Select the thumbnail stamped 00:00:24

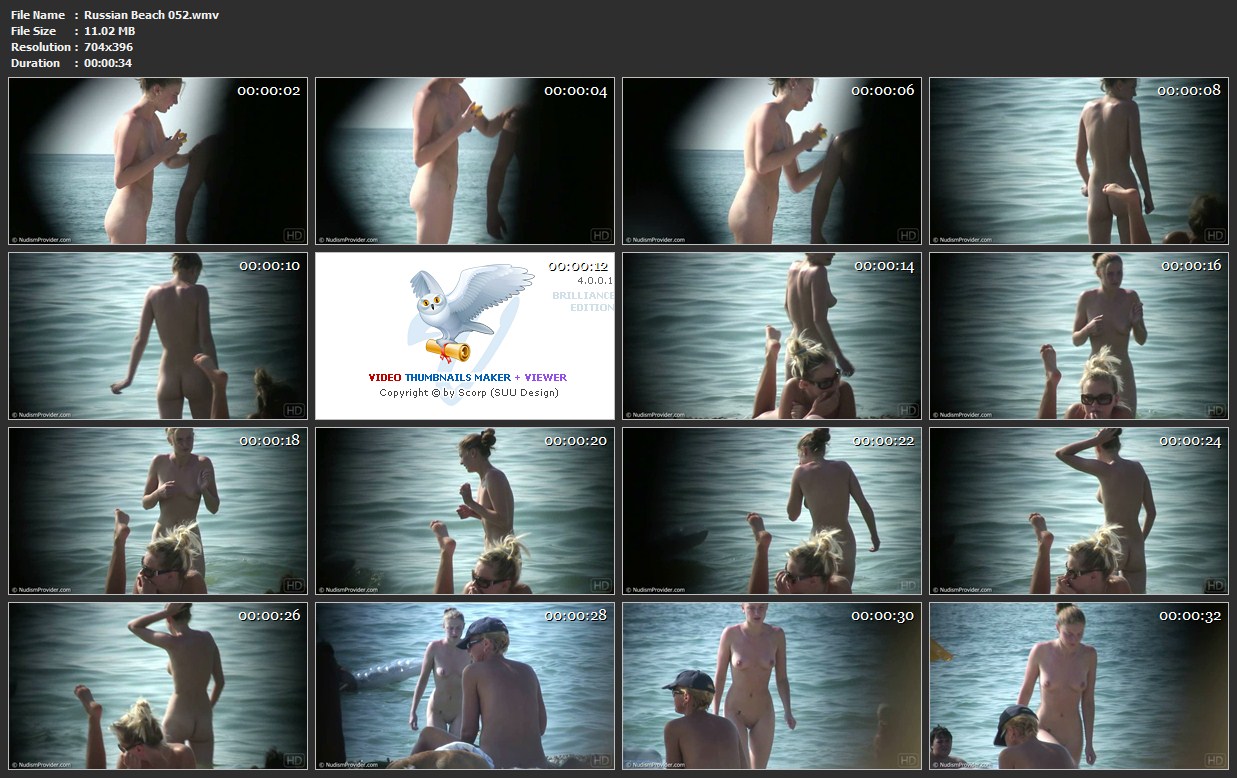coord(1078,511)
